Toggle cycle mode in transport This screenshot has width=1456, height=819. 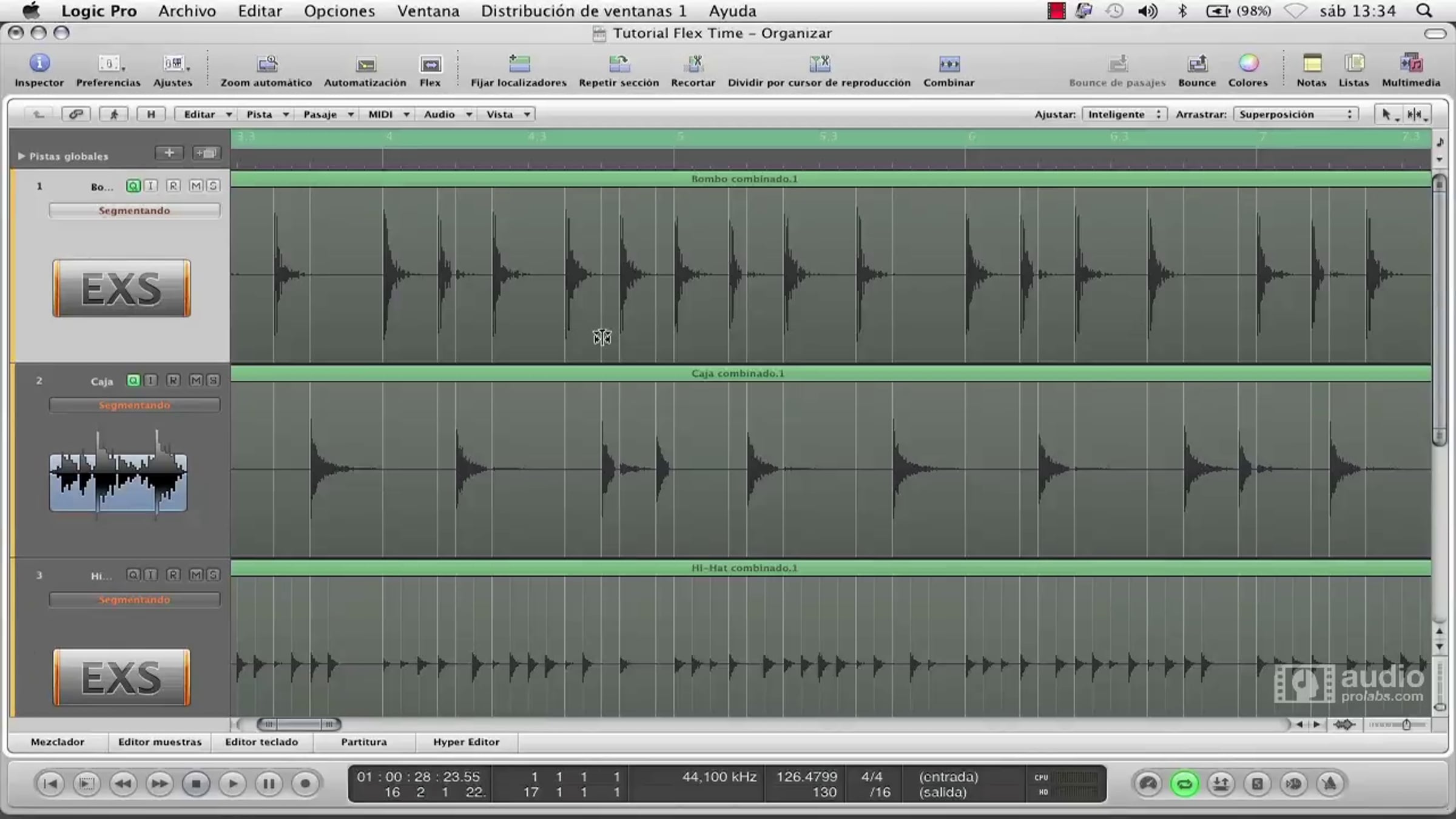(x=1184, y=784)
